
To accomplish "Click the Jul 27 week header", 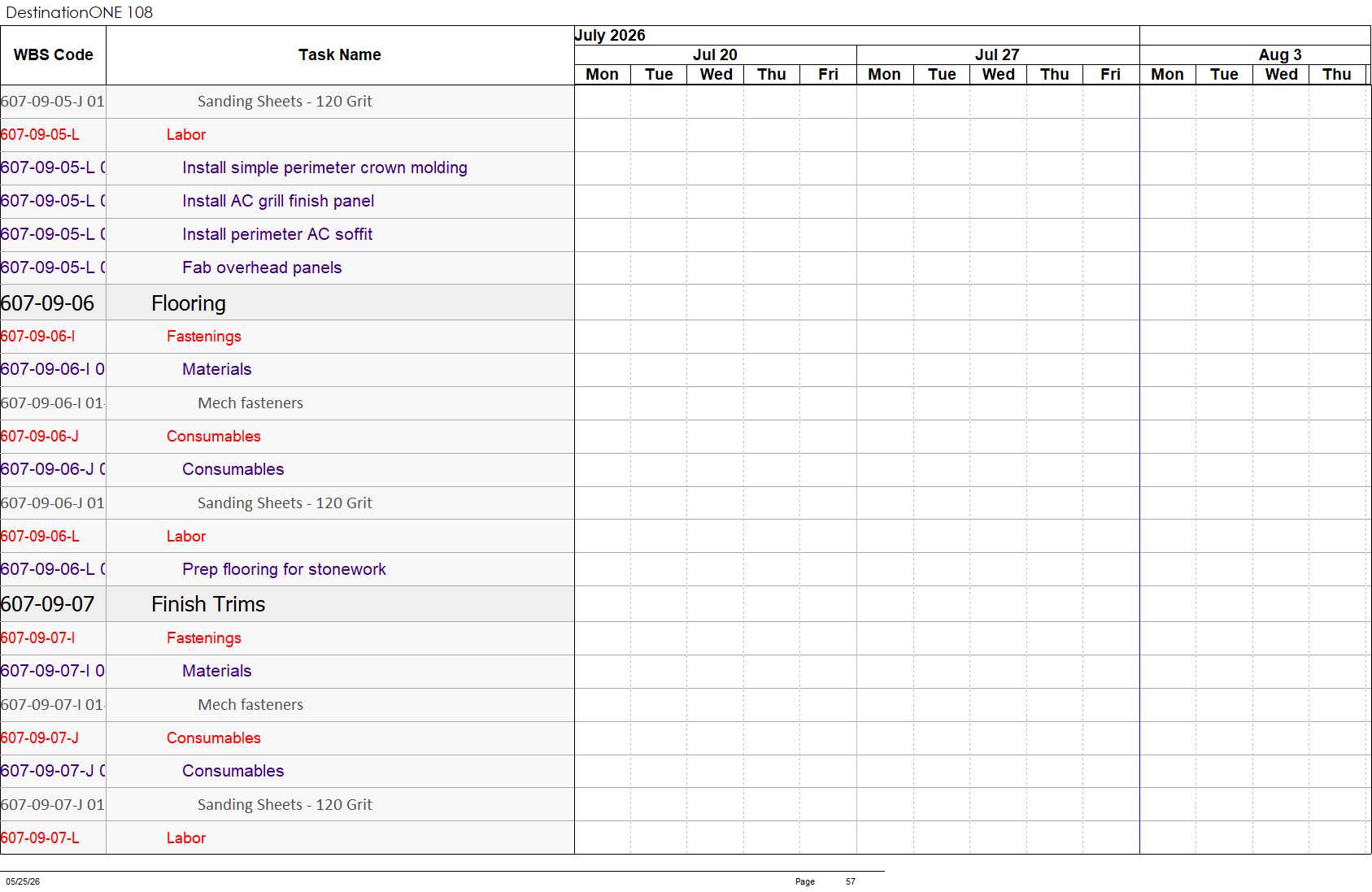I will click(x=997, y=54).
